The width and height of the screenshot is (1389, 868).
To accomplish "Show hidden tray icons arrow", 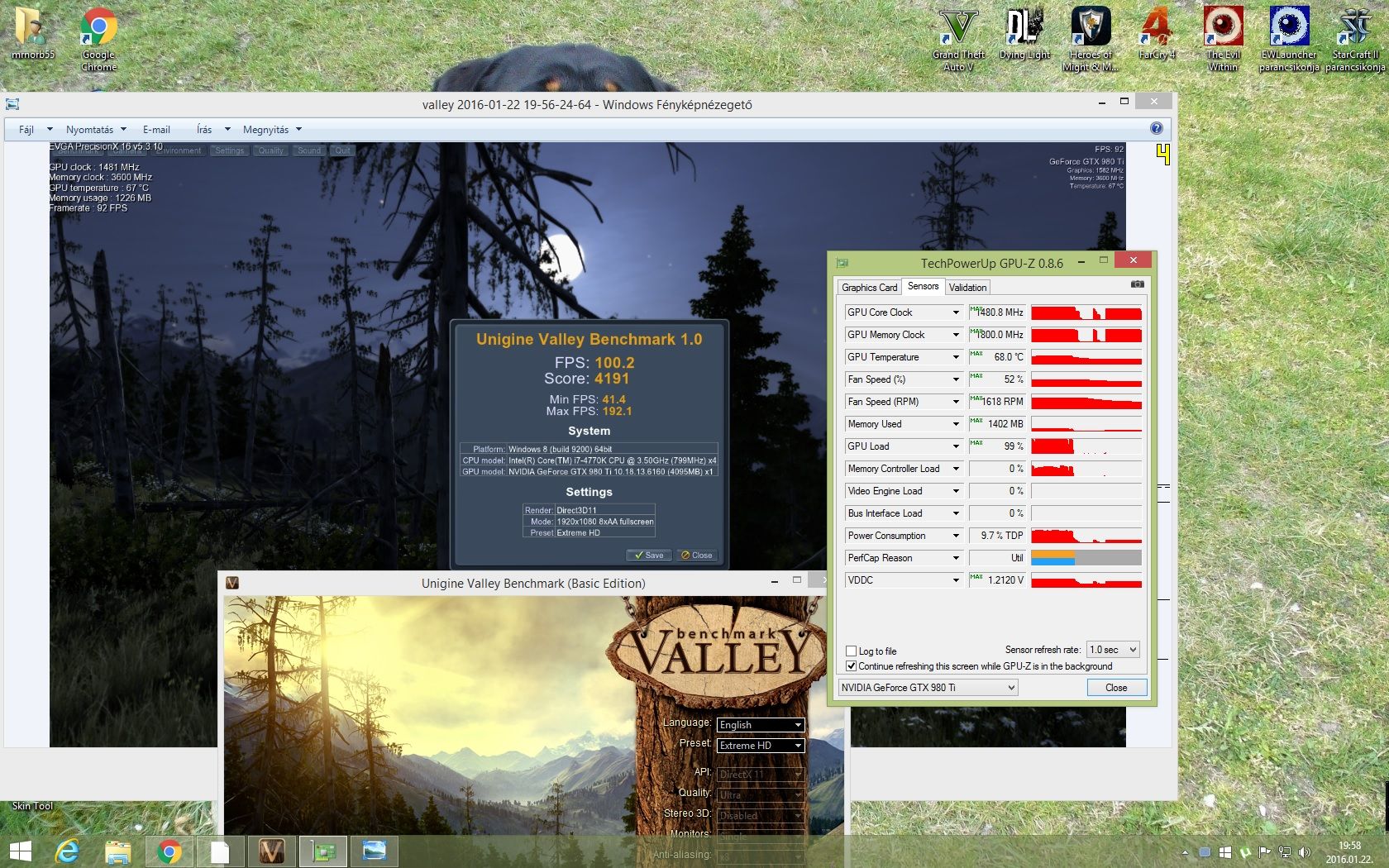I will point(1186,852).
